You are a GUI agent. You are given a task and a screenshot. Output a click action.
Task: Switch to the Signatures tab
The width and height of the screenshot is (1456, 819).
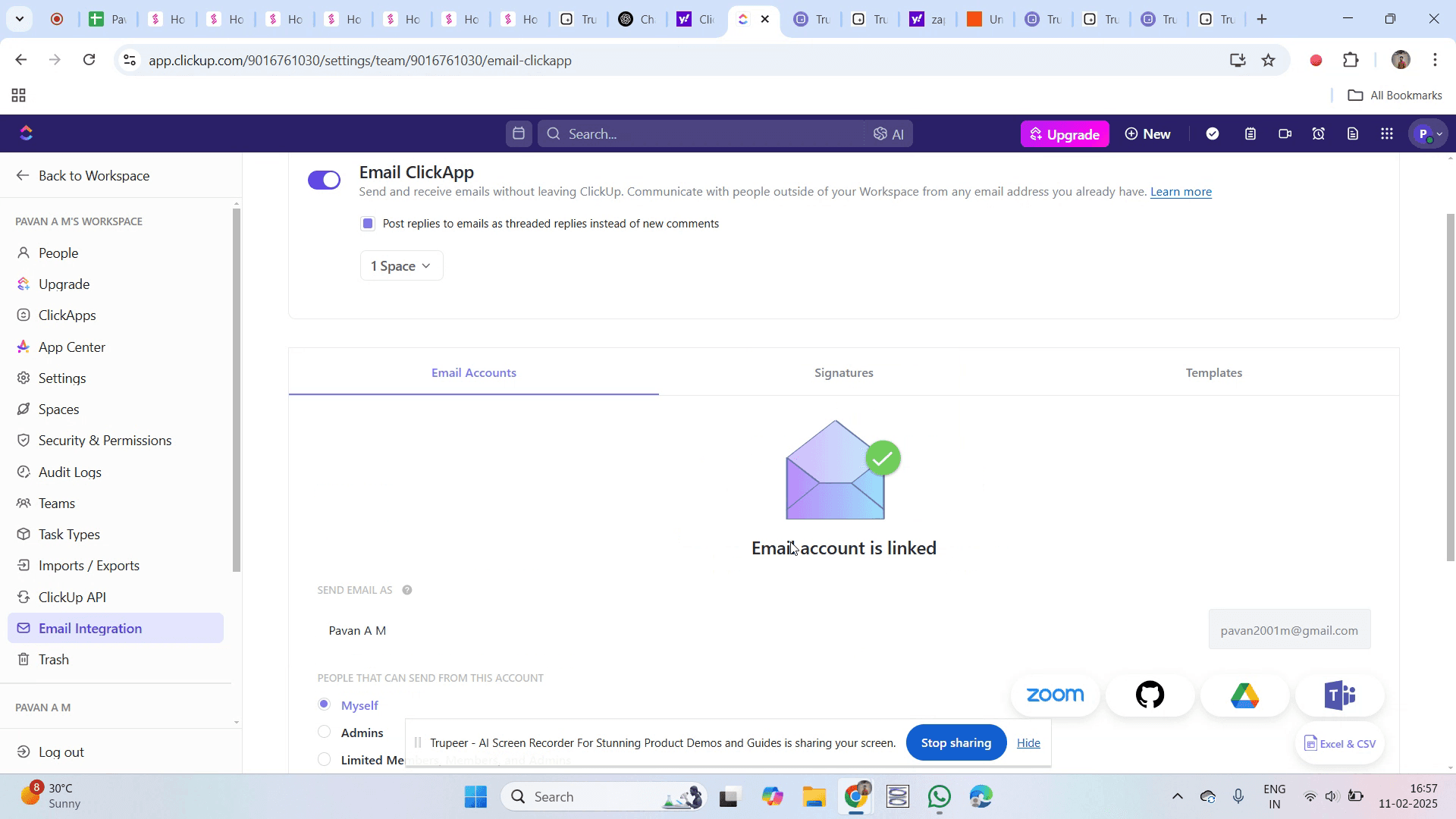coord(843,373)
